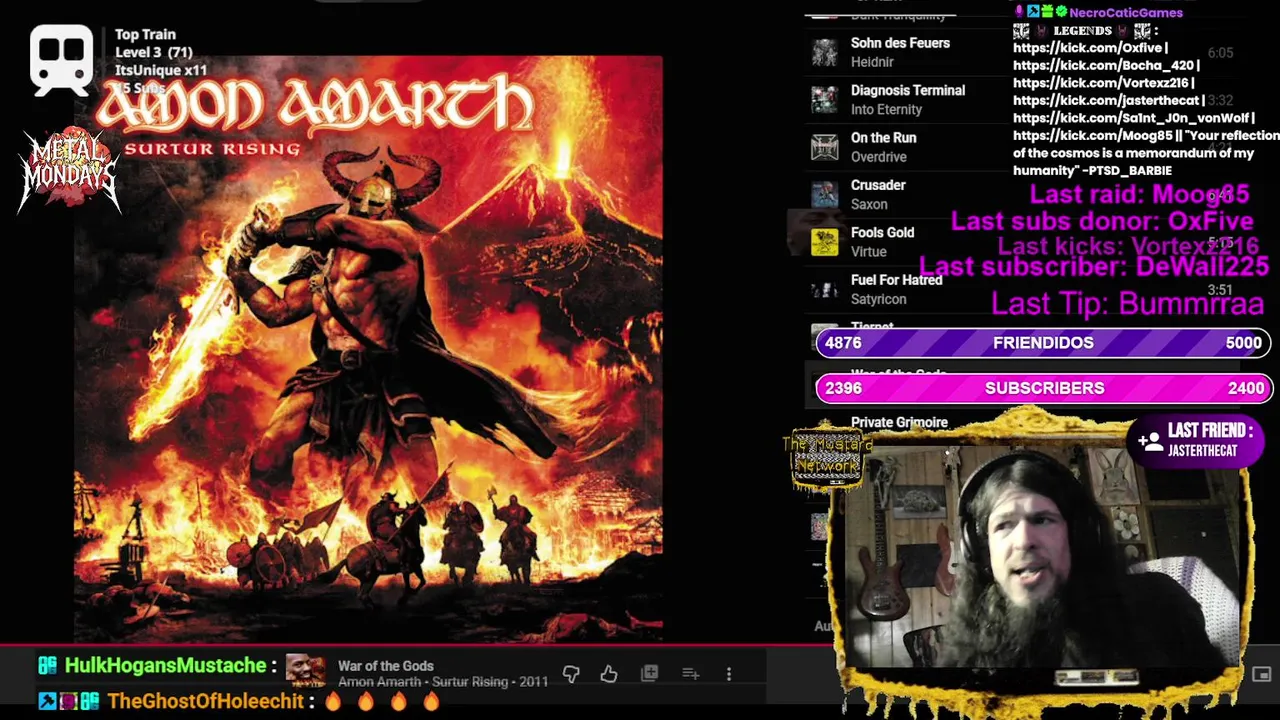The width and height of the screenshot is (1280, 720).
Task: Click the 3:51 duration of Fuel For Hatred
Action: pos(1219,290)
